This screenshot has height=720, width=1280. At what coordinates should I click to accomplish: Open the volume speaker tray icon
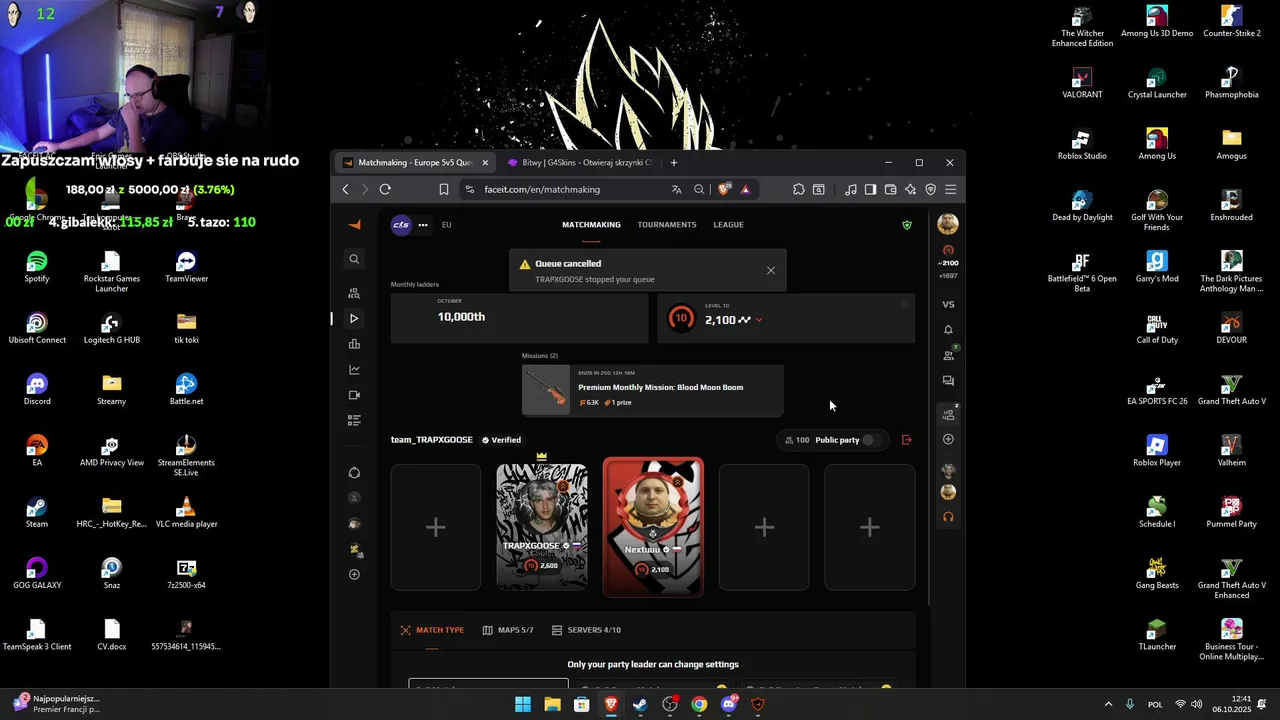1196,704
